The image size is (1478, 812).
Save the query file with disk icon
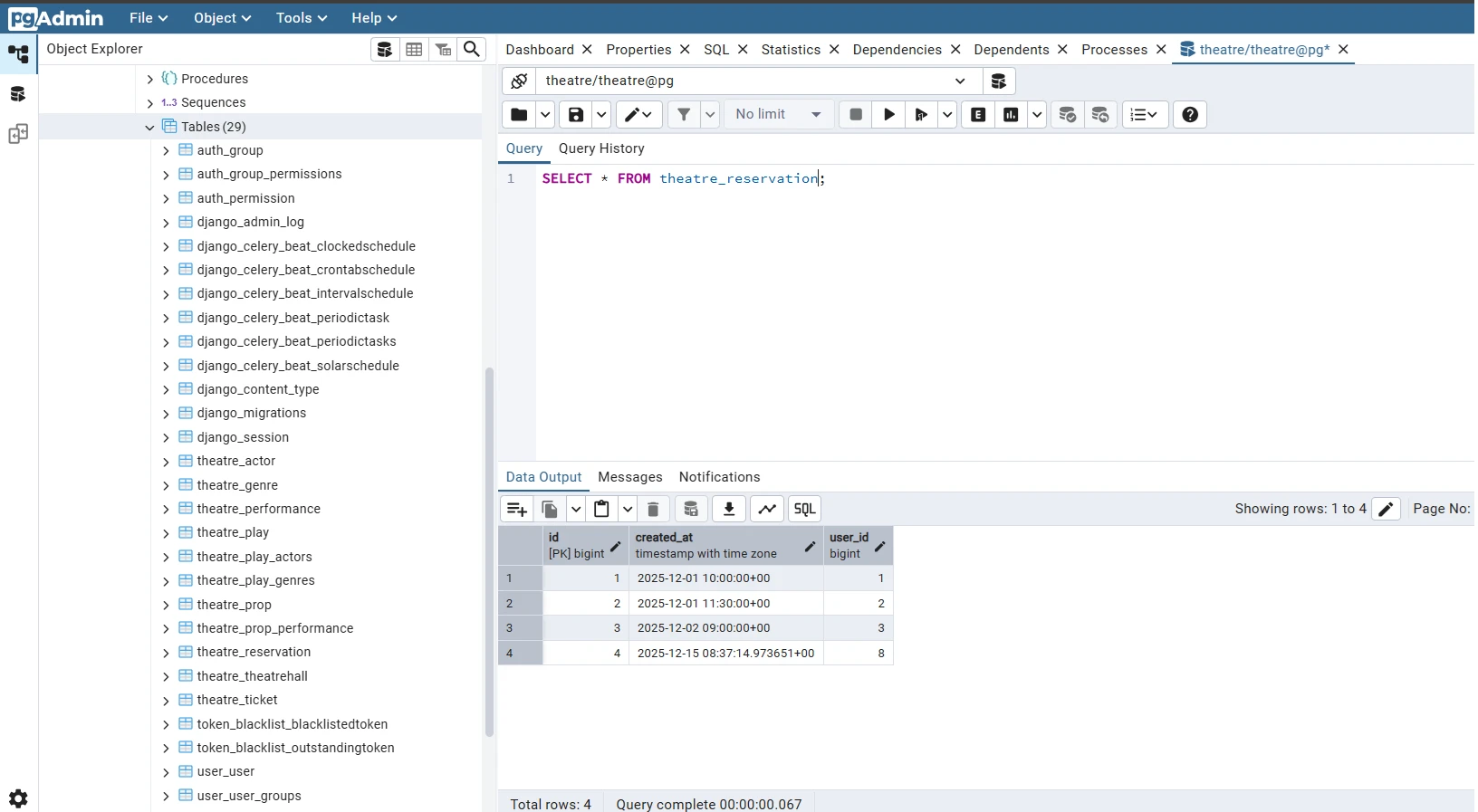pos(576,114)
